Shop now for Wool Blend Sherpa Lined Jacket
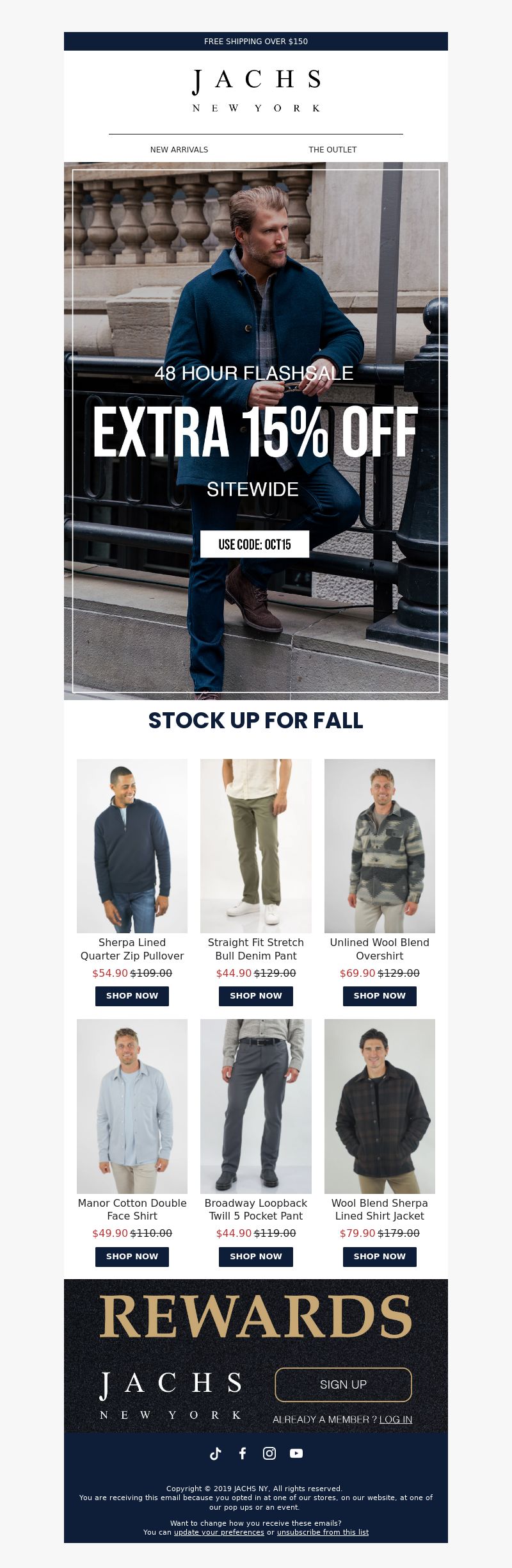 (x=380, y=1257)
